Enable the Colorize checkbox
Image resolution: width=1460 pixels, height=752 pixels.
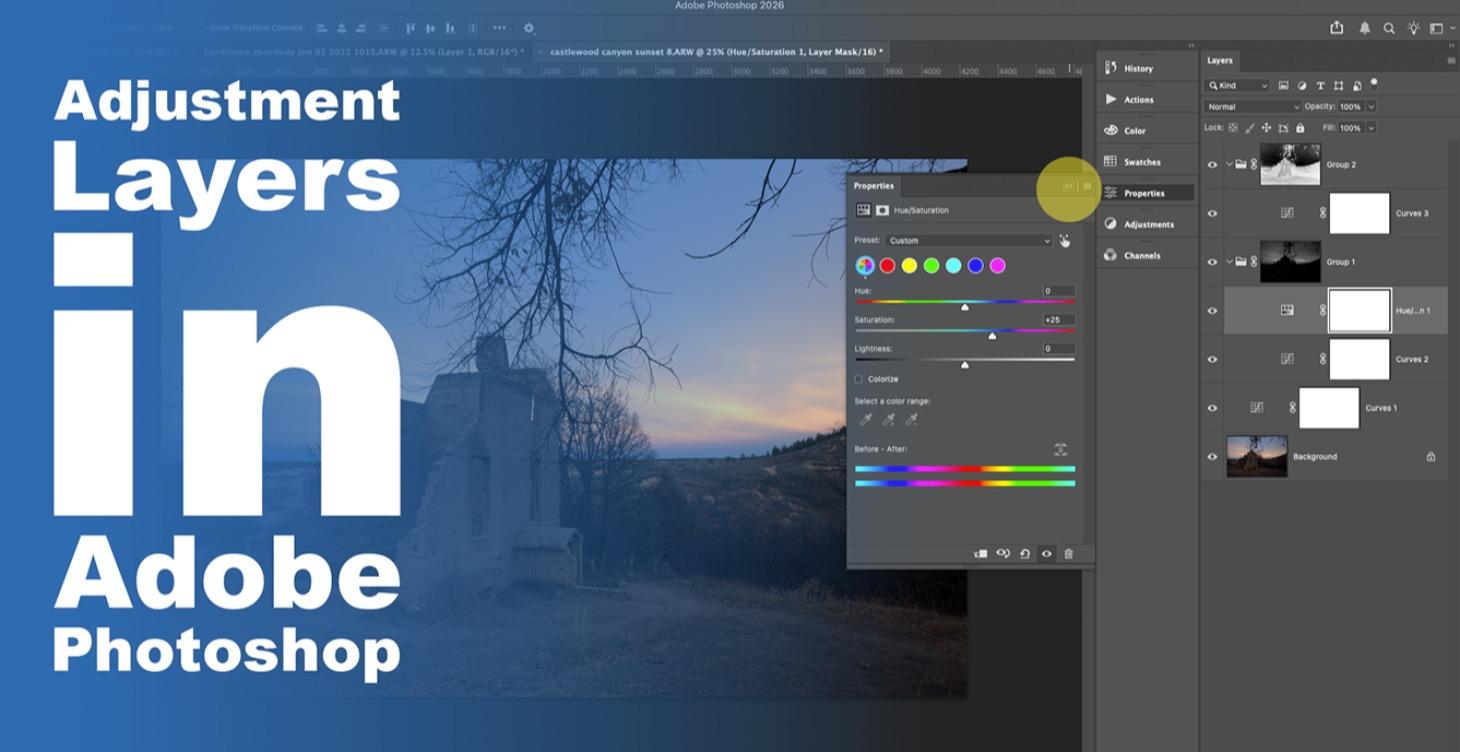(x=858, y=379)
